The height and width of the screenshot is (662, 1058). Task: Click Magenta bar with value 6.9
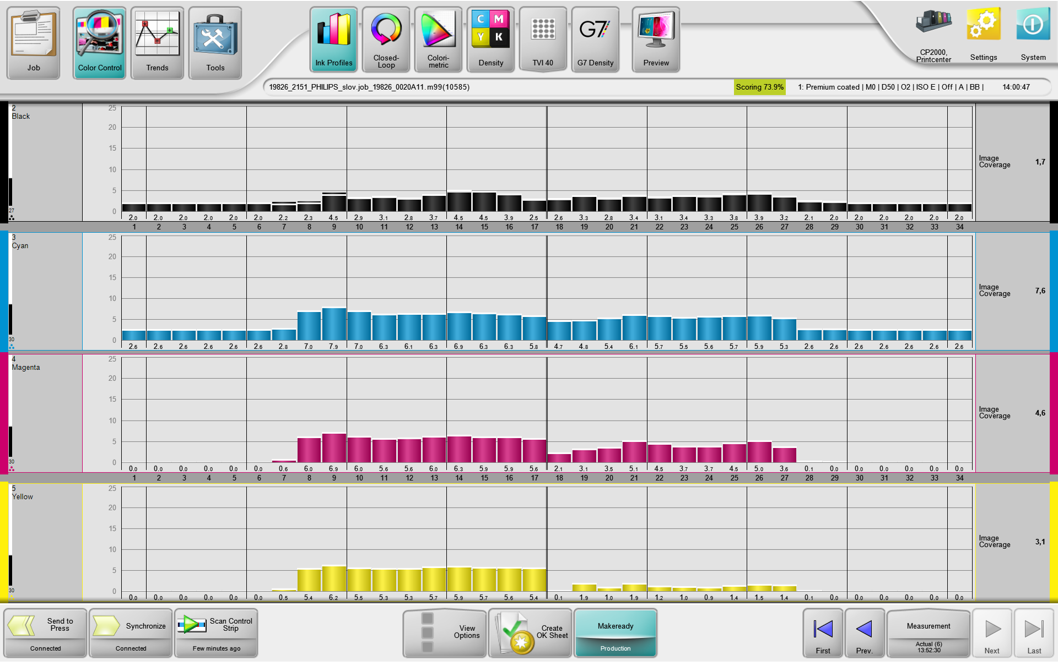pos(334,448)
